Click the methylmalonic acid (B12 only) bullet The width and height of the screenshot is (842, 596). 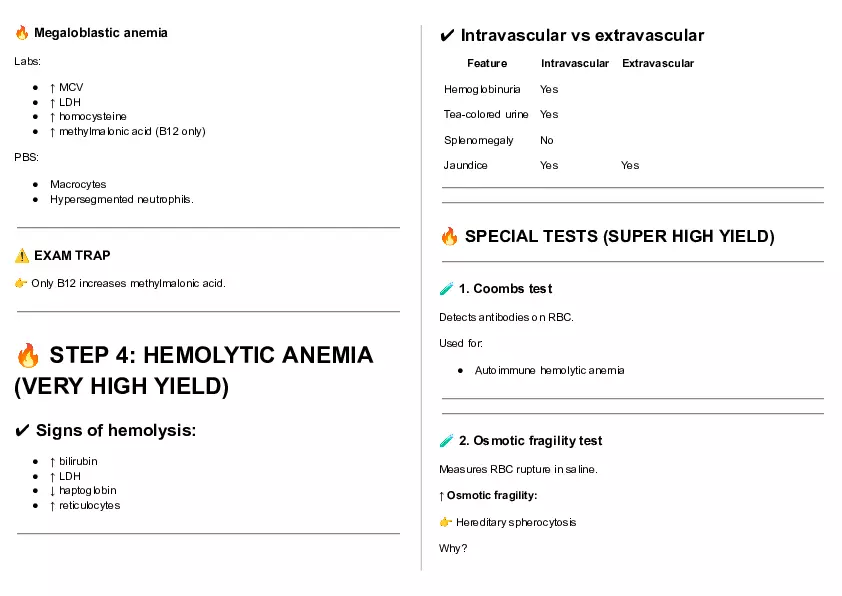[x=131, y=131]
